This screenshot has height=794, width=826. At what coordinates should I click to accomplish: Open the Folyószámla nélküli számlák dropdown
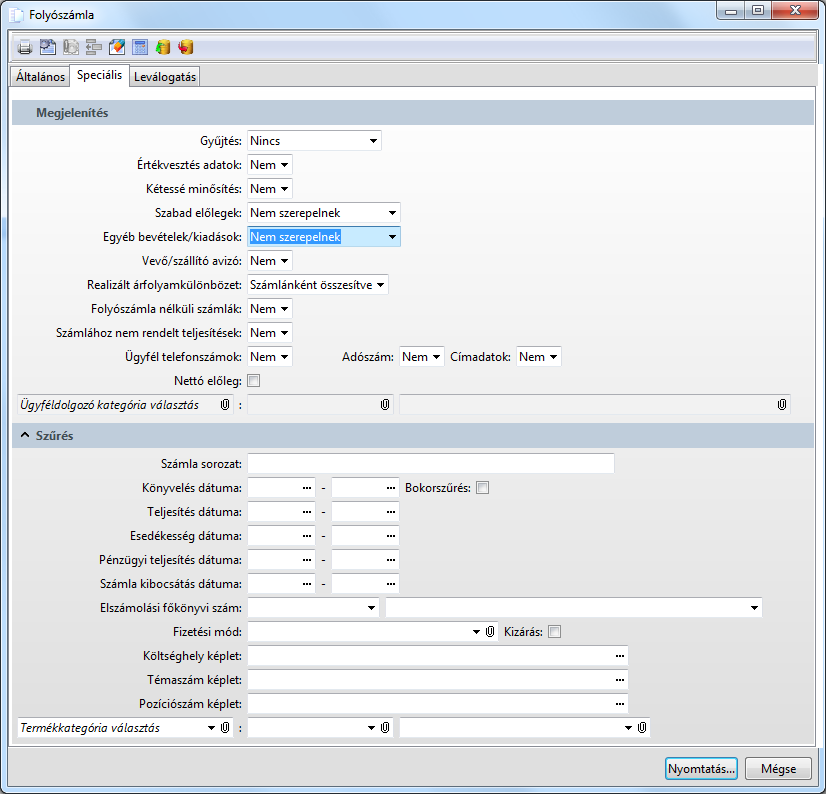(270, 309)
